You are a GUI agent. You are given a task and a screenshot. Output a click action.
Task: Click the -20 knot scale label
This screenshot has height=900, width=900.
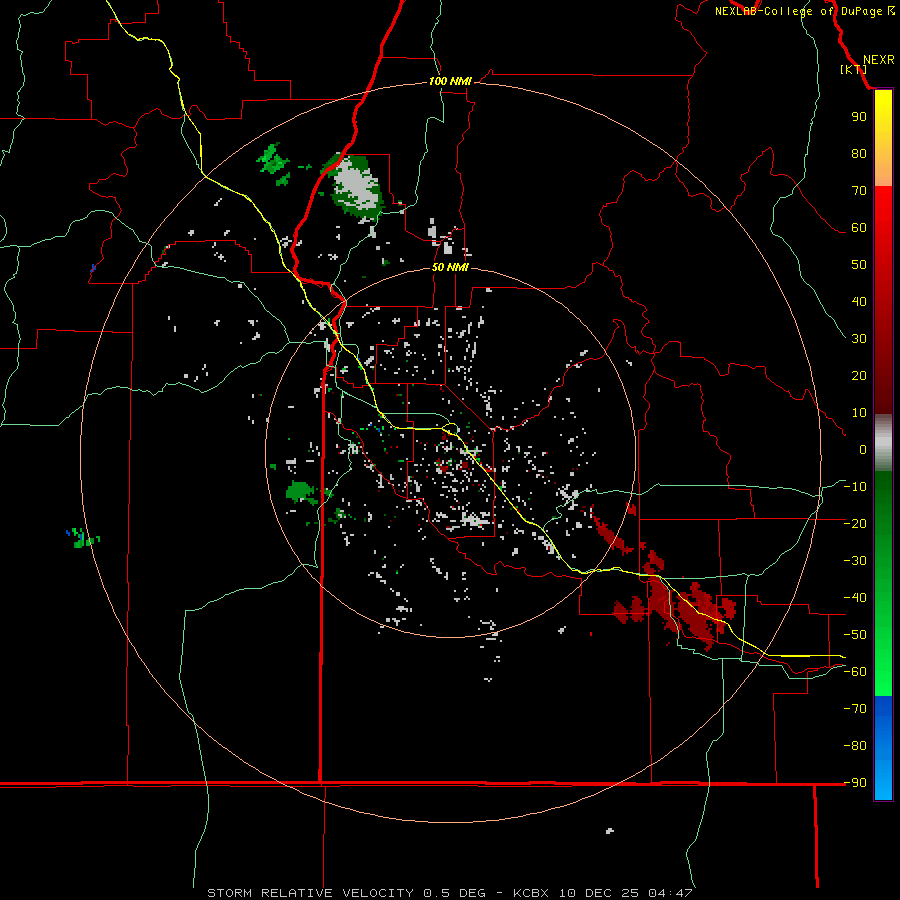point(855,523)
